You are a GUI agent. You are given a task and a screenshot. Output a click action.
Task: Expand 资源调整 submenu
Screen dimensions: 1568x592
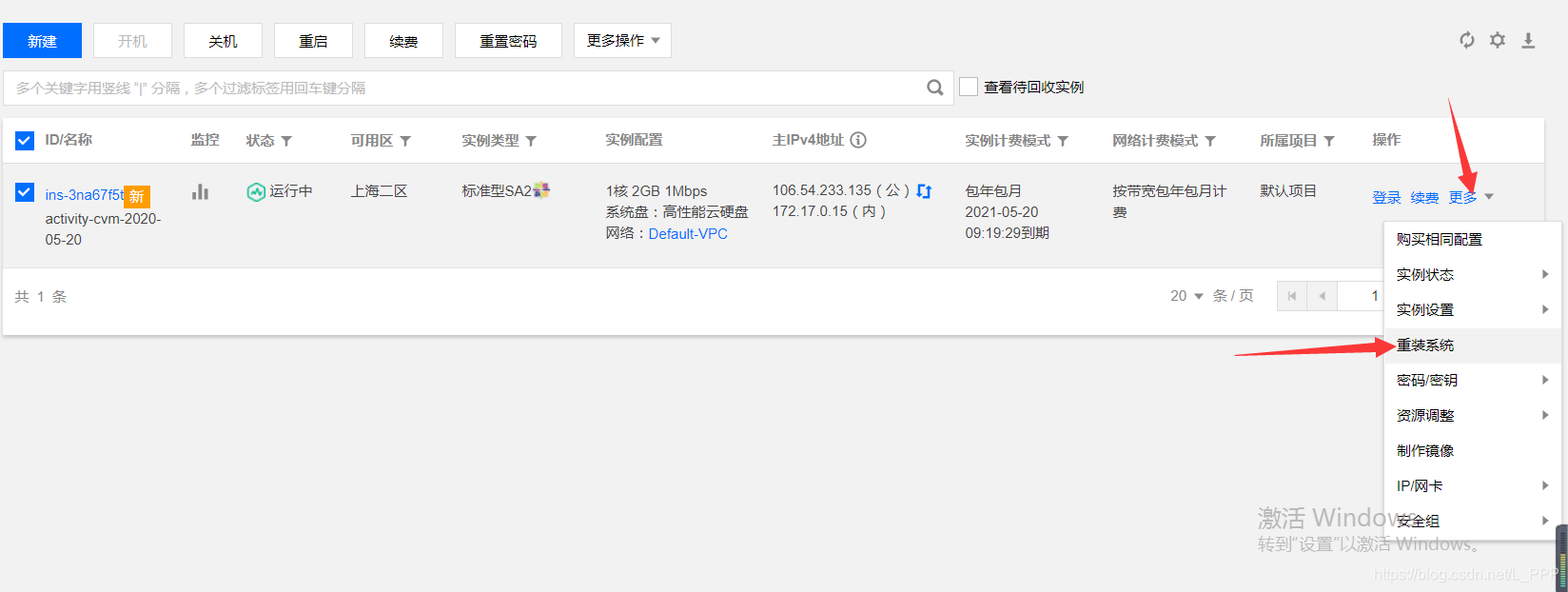click(1473, 415)
